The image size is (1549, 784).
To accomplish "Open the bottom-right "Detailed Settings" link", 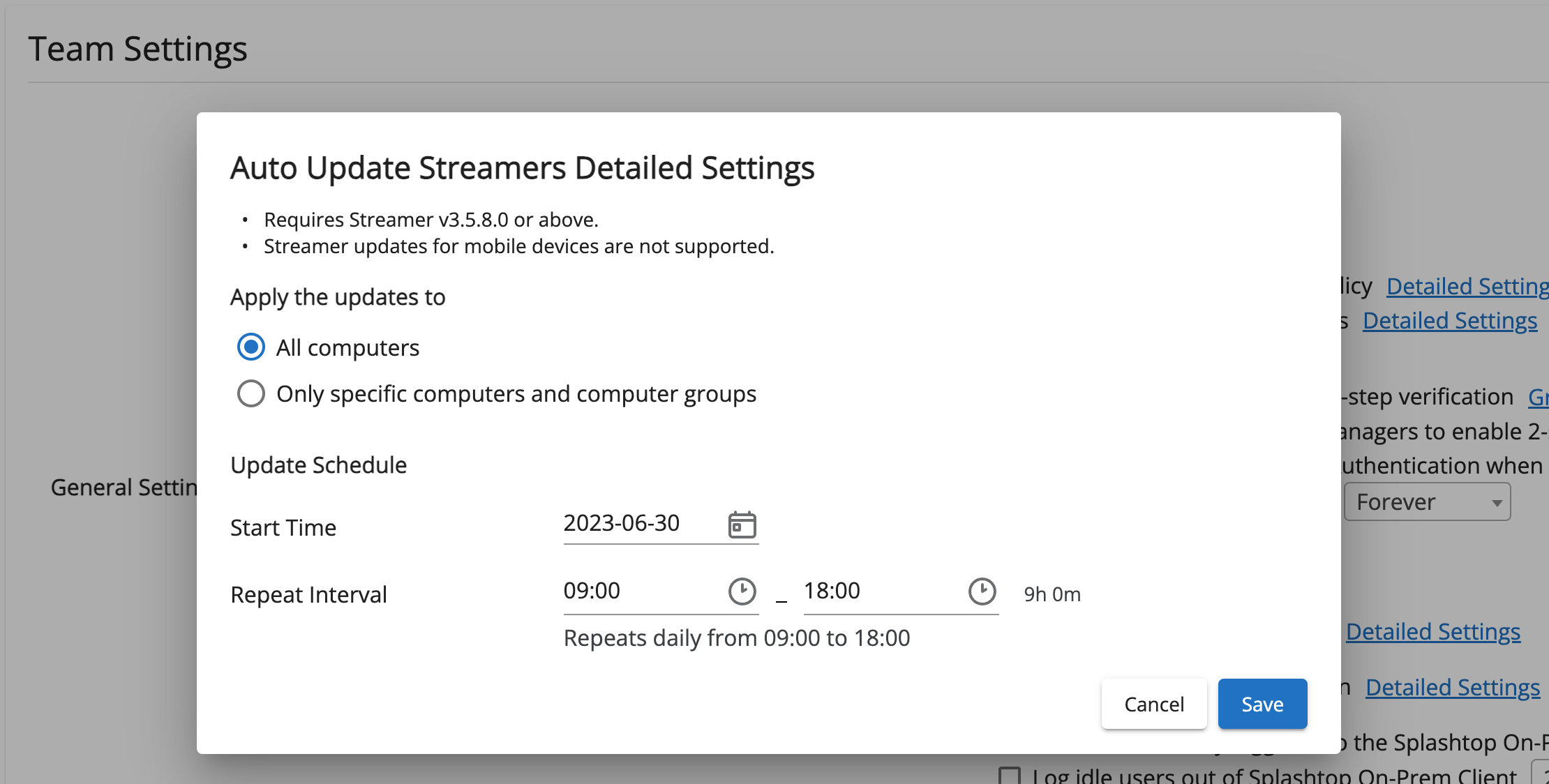I will pyautogui.click(x=1453, y=687).
